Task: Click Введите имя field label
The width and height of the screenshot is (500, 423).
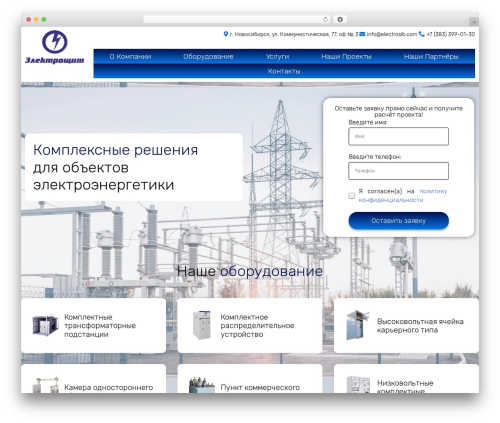Action: [368, 122]
